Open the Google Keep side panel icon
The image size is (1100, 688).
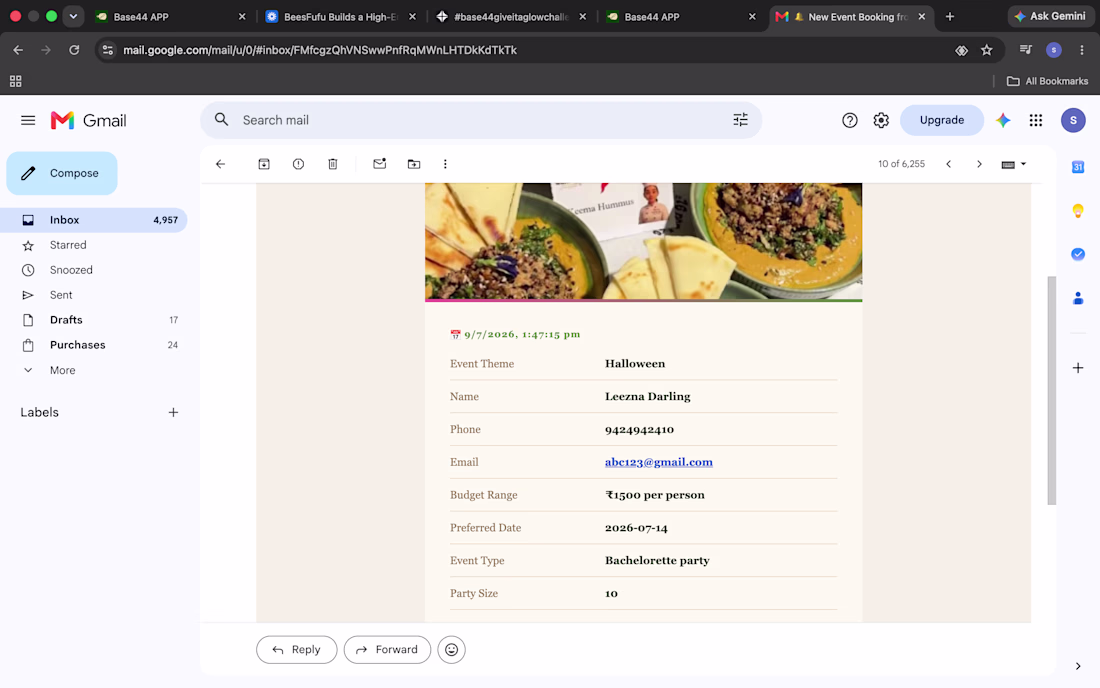coord(1078,210)
